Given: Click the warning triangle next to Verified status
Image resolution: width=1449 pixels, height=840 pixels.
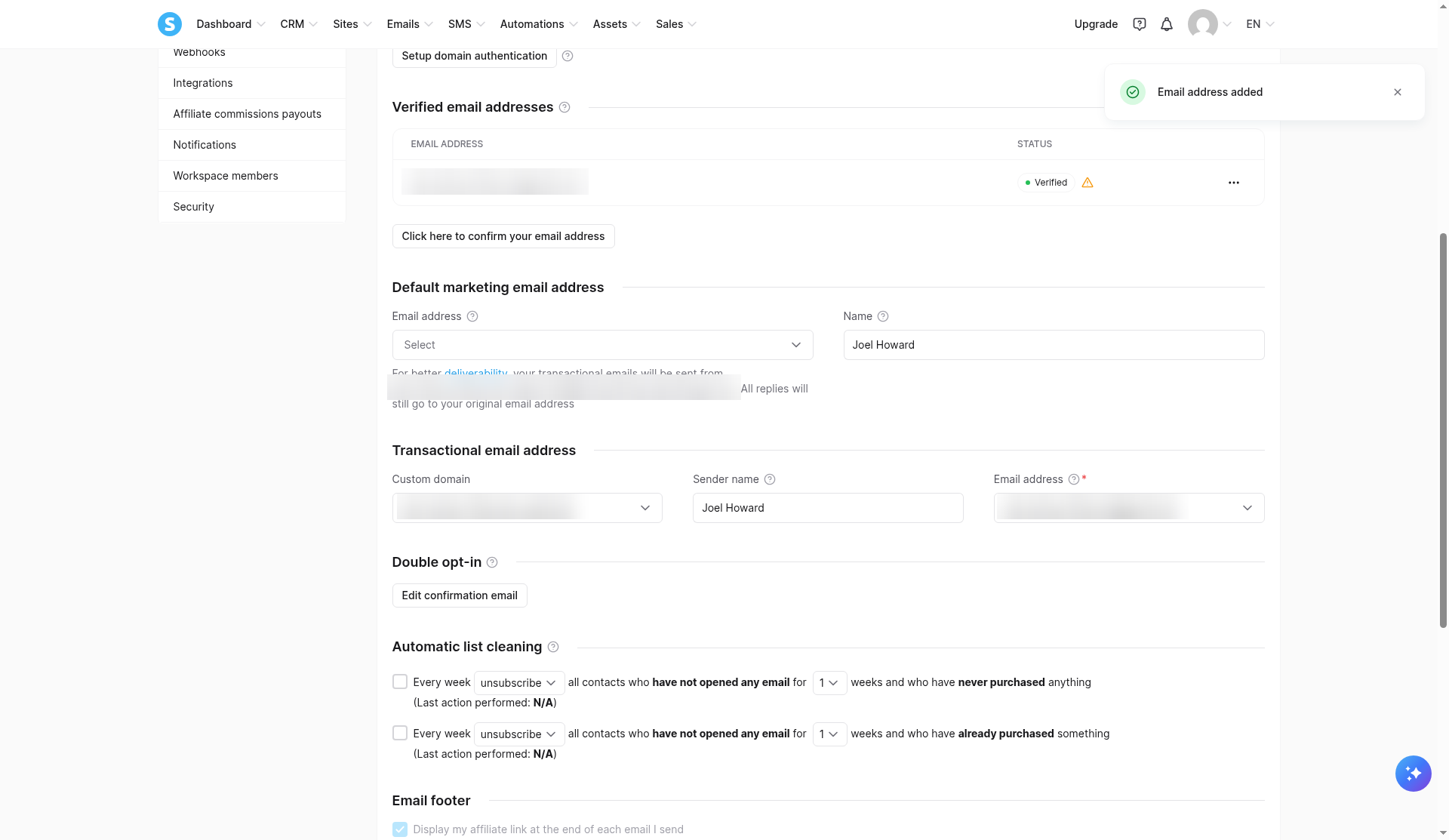Looking at the screenshot, I should click(x=1088, y=183).
